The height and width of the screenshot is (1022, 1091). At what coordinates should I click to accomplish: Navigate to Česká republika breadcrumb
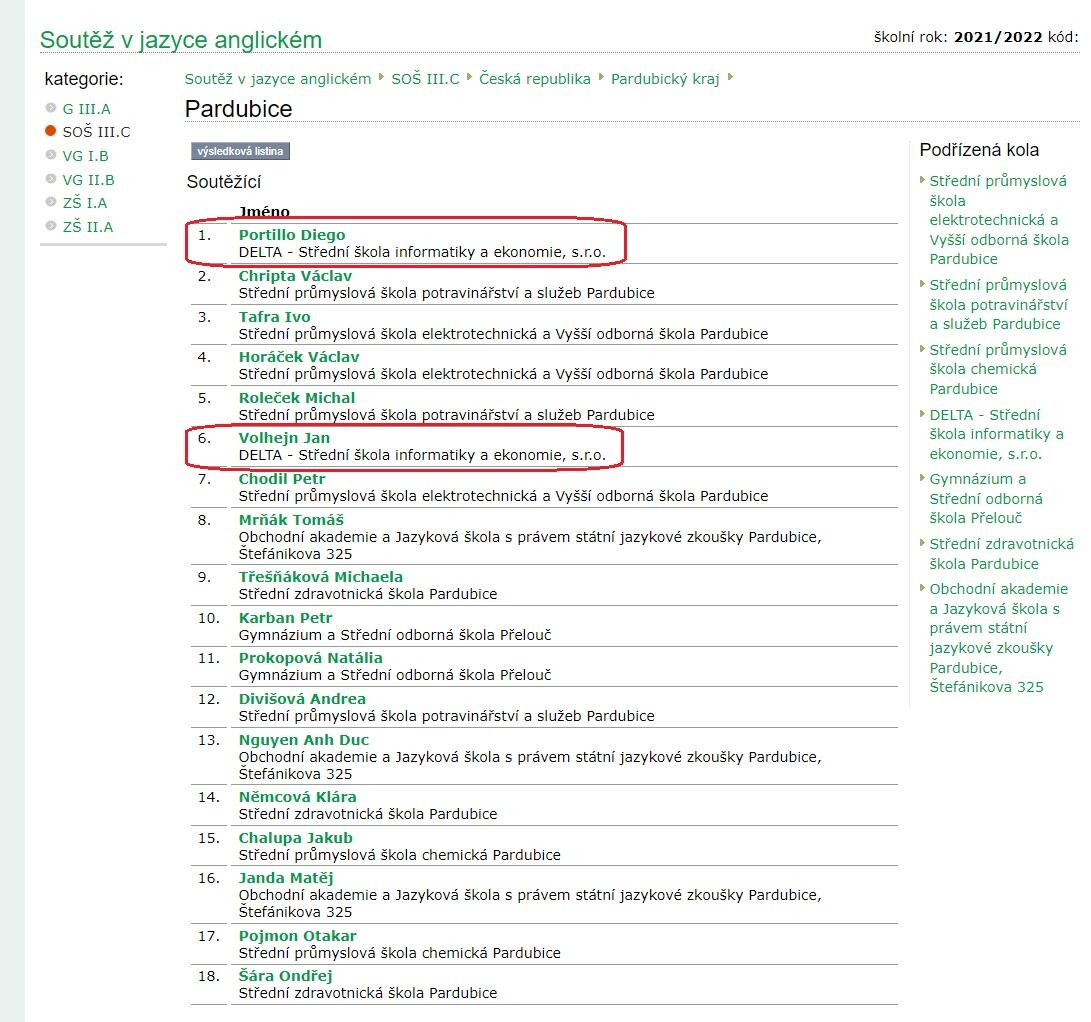534,79
